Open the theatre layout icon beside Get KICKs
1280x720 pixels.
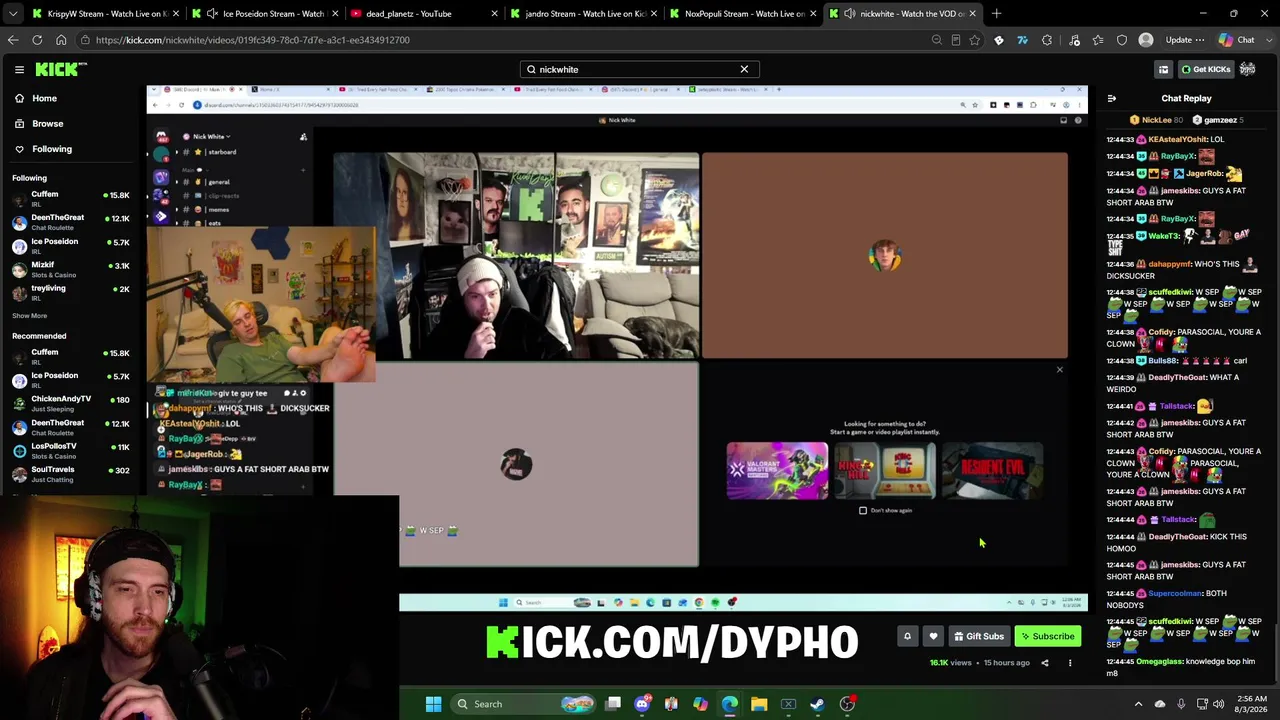click(x=1163, y=69)
